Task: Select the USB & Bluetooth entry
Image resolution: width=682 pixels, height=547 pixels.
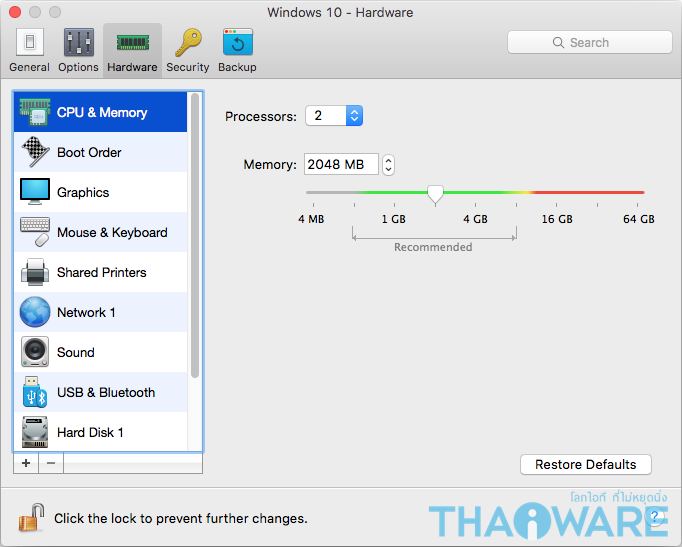Action: (100, 392)
